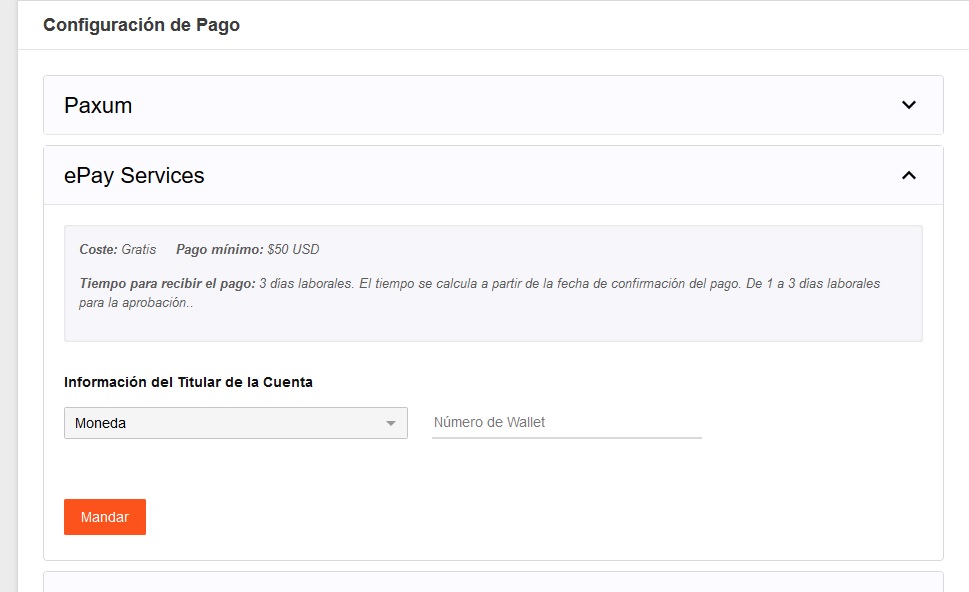The height and width of the screenshot is (592, 969).
Task: Expand the Paxum section chevron
Action: tap(908, 105)
